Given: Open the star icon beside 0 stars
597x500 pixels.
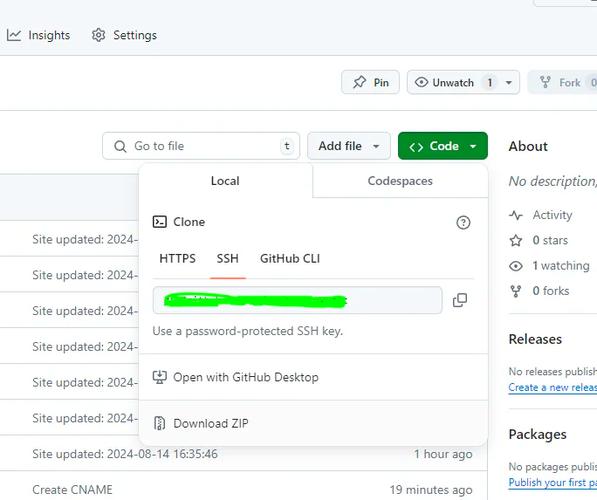Looking at the screenshot, I should (516, 240).
